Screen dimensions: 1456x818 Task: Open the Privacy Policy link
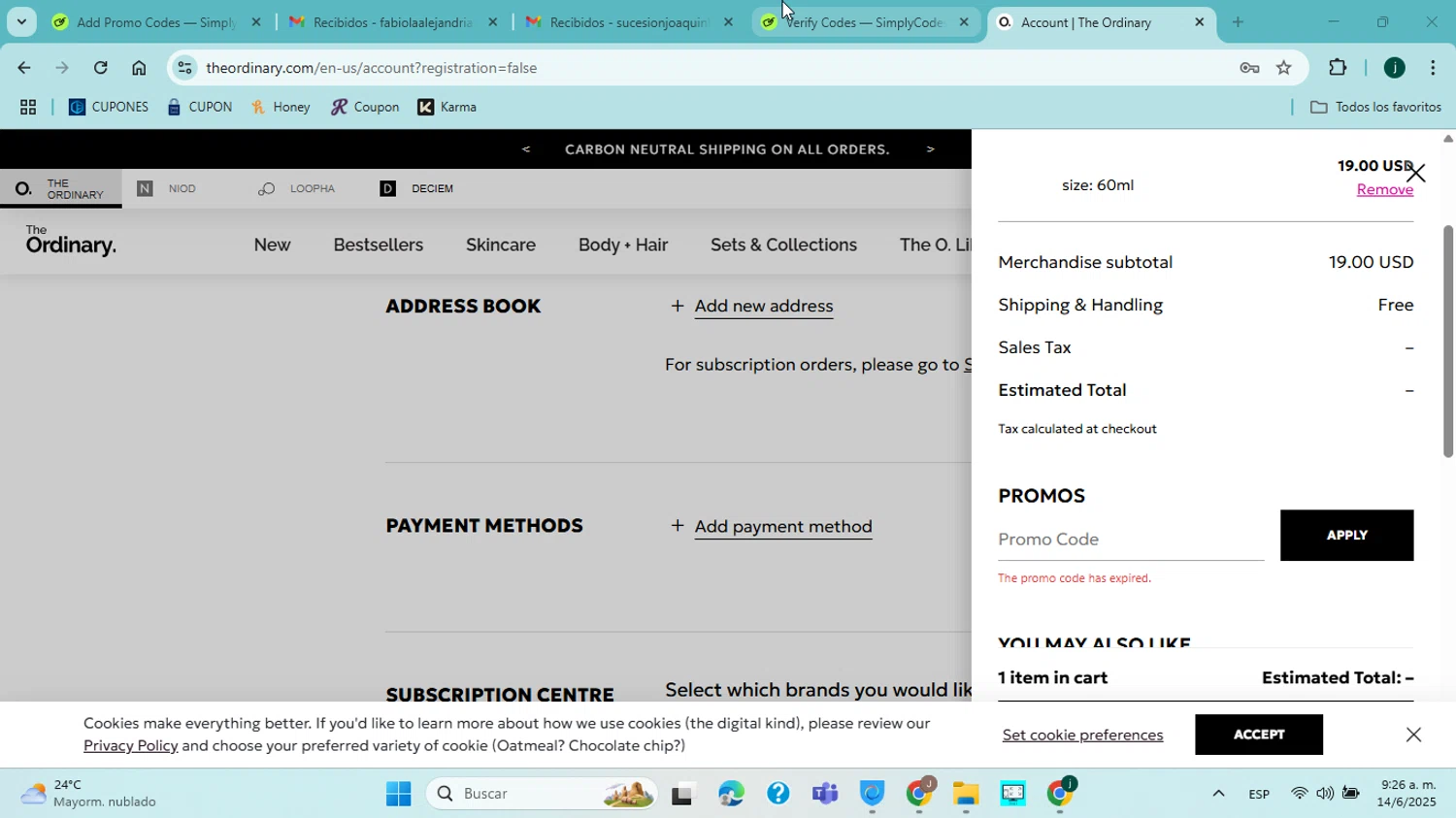pyautogui.click(x=131, y=745)
